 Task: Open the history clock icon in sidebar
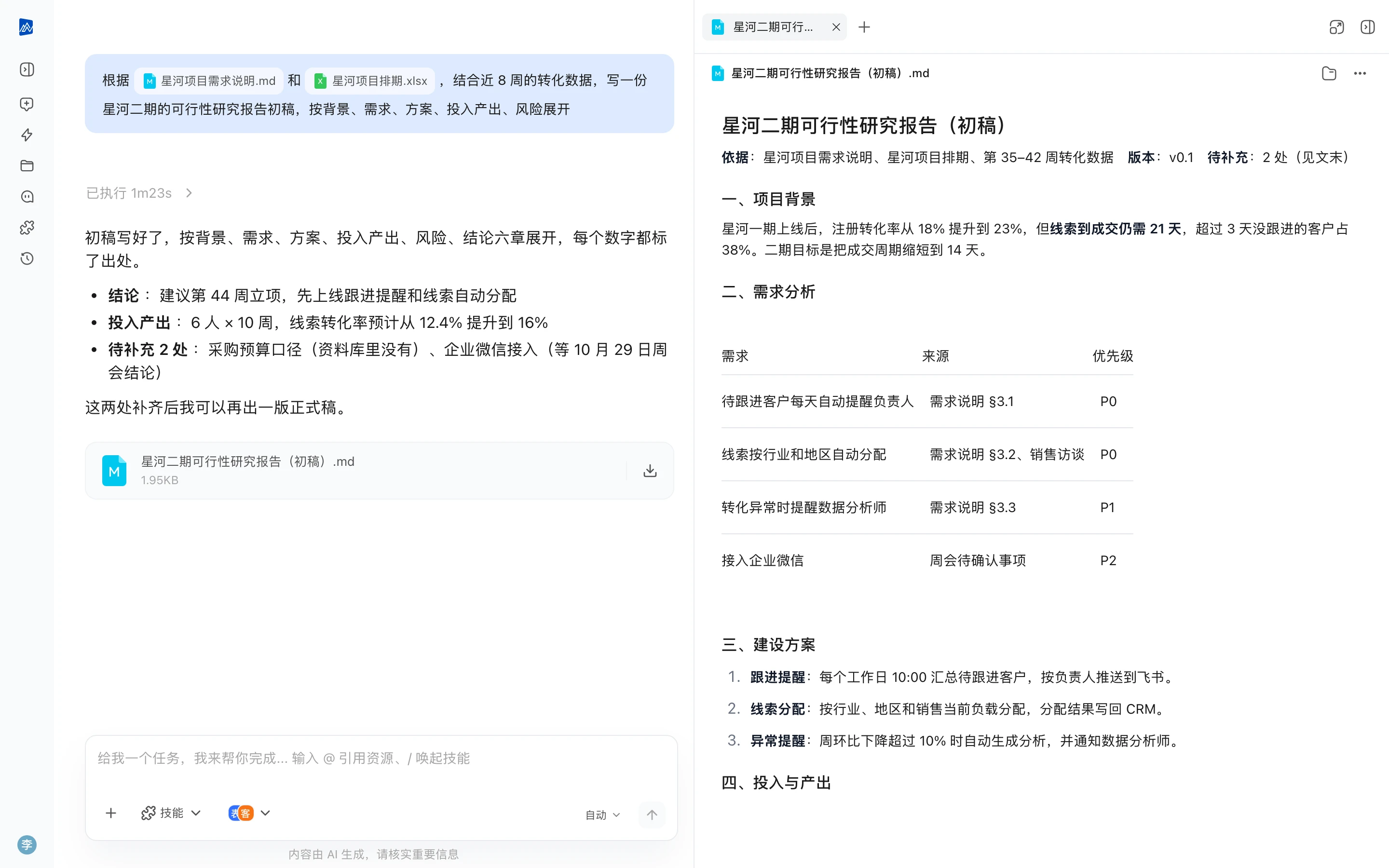point(27,258)
